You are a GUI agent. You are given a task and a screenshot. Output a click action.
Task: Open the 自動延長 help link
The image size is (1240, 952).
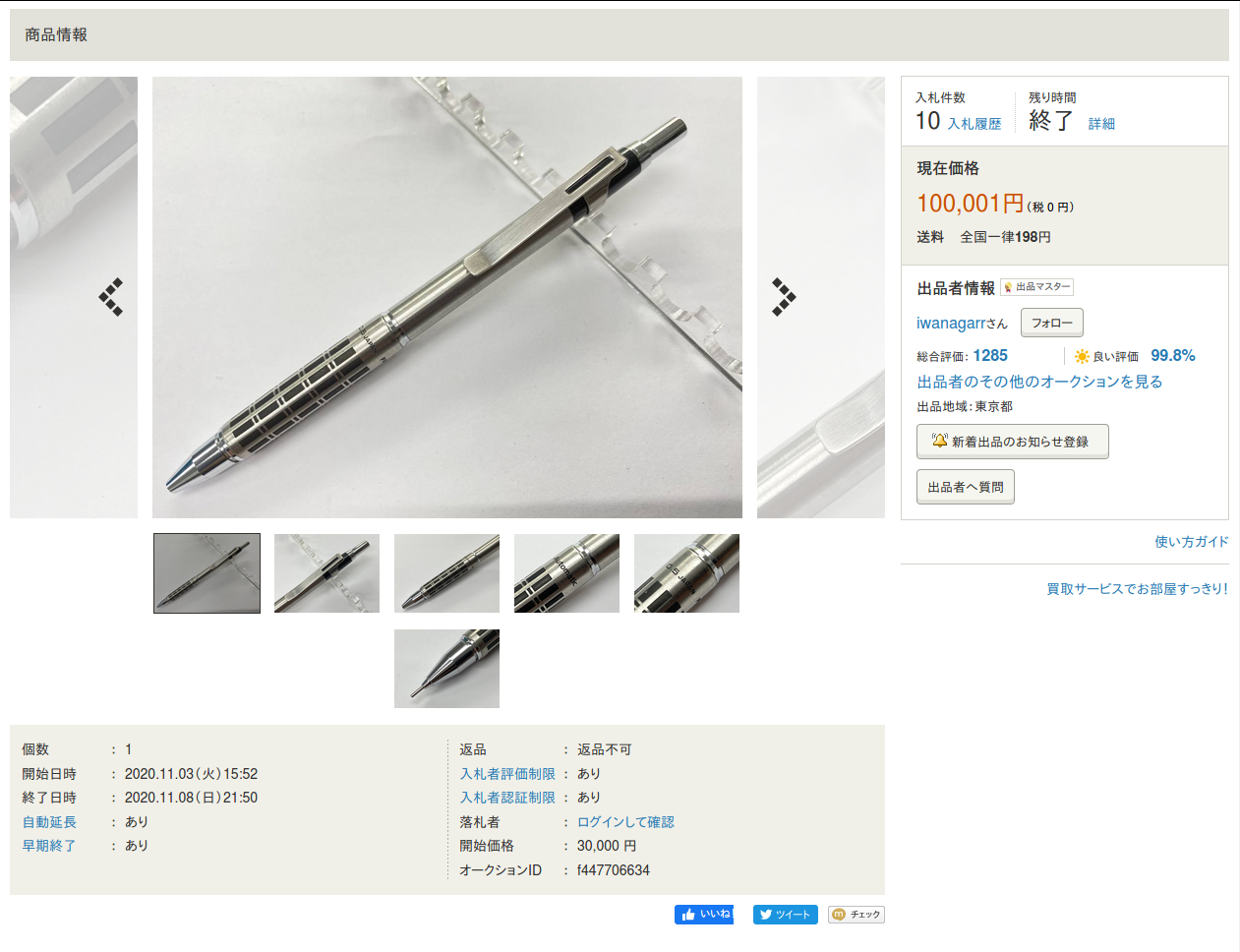[49, 822]
